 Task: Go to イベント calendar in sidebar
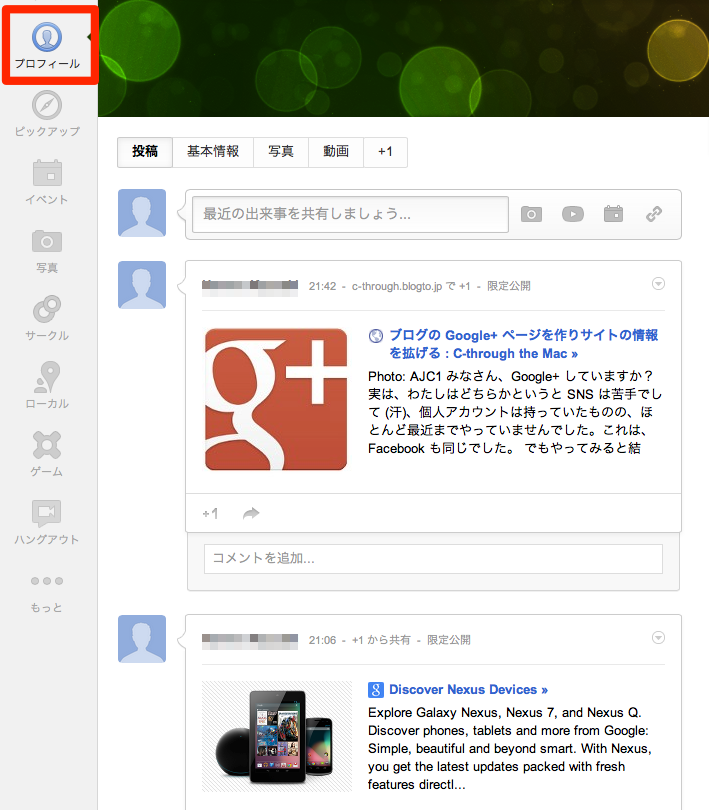click(x=47, y=173)
